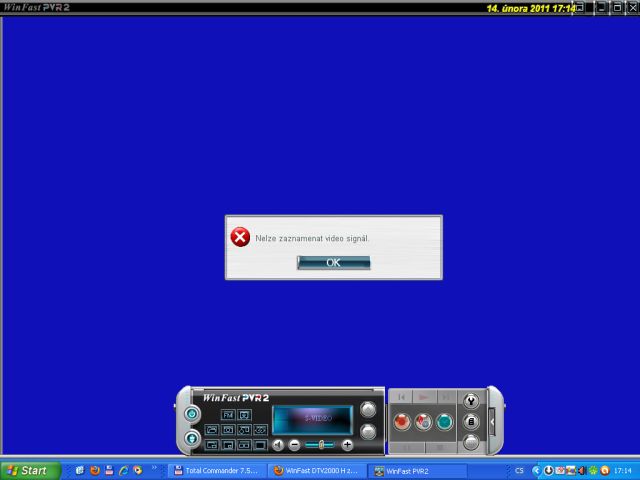The image size is (640, 480).
Task: Launch Firefox from the quick launch bar
Action: pyautogui.click(x=95, y=471)
